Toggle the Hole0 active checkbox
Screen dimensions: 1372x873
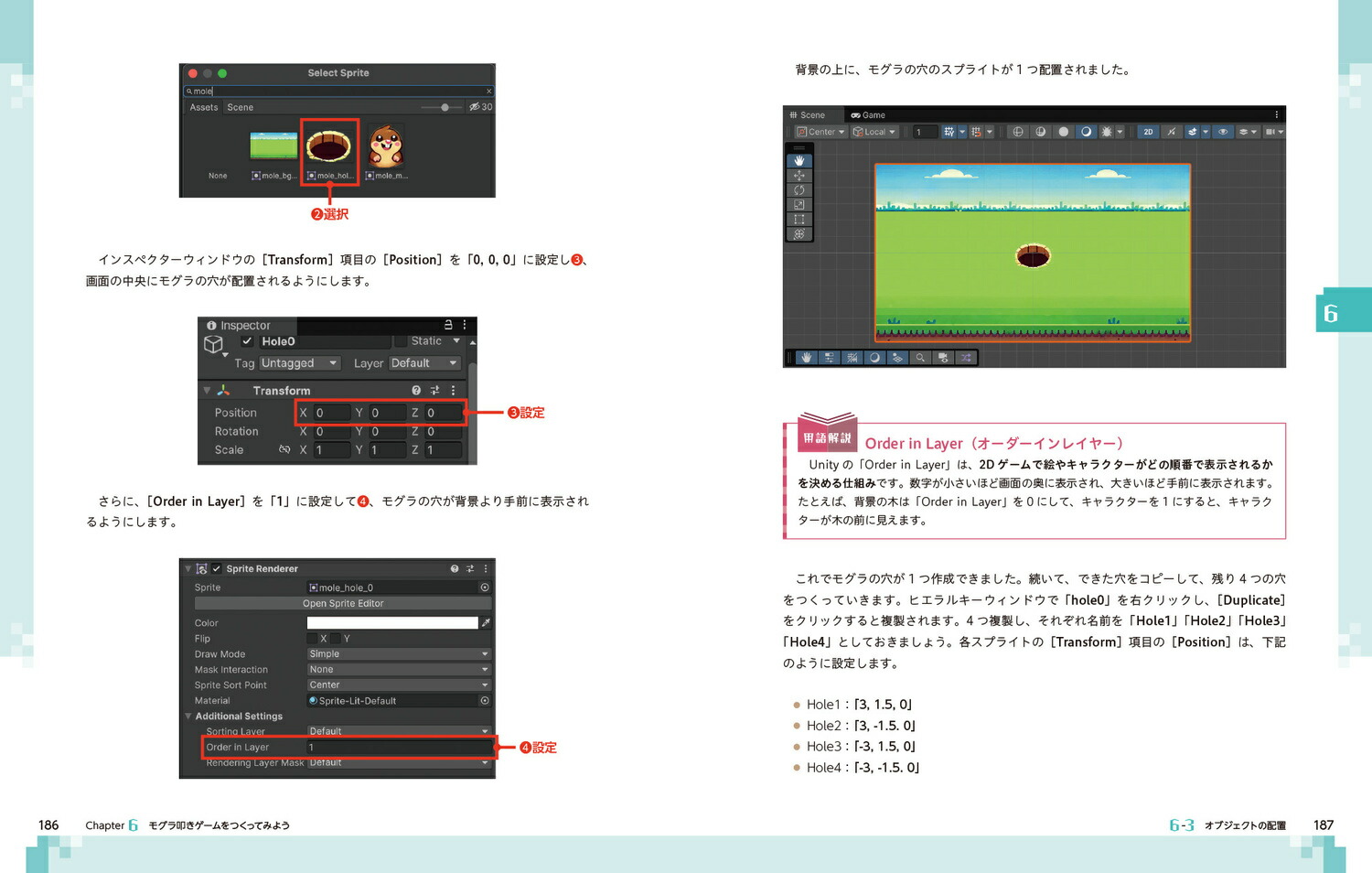click(x=247, y=341)
